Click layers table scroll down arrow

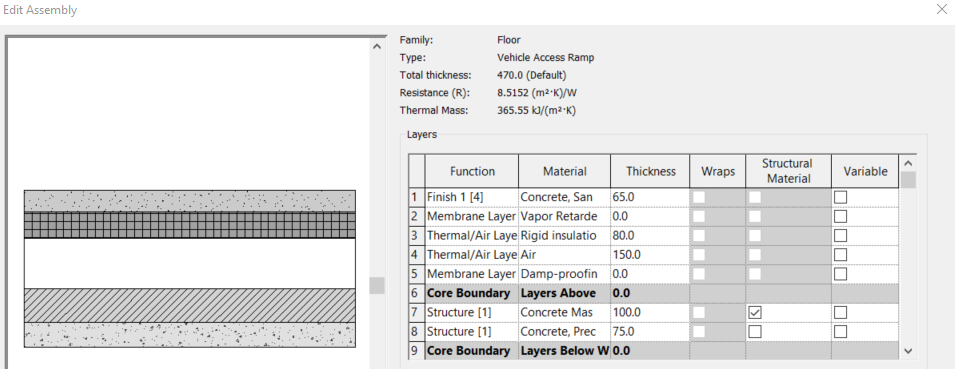click(x=909, y=351)
